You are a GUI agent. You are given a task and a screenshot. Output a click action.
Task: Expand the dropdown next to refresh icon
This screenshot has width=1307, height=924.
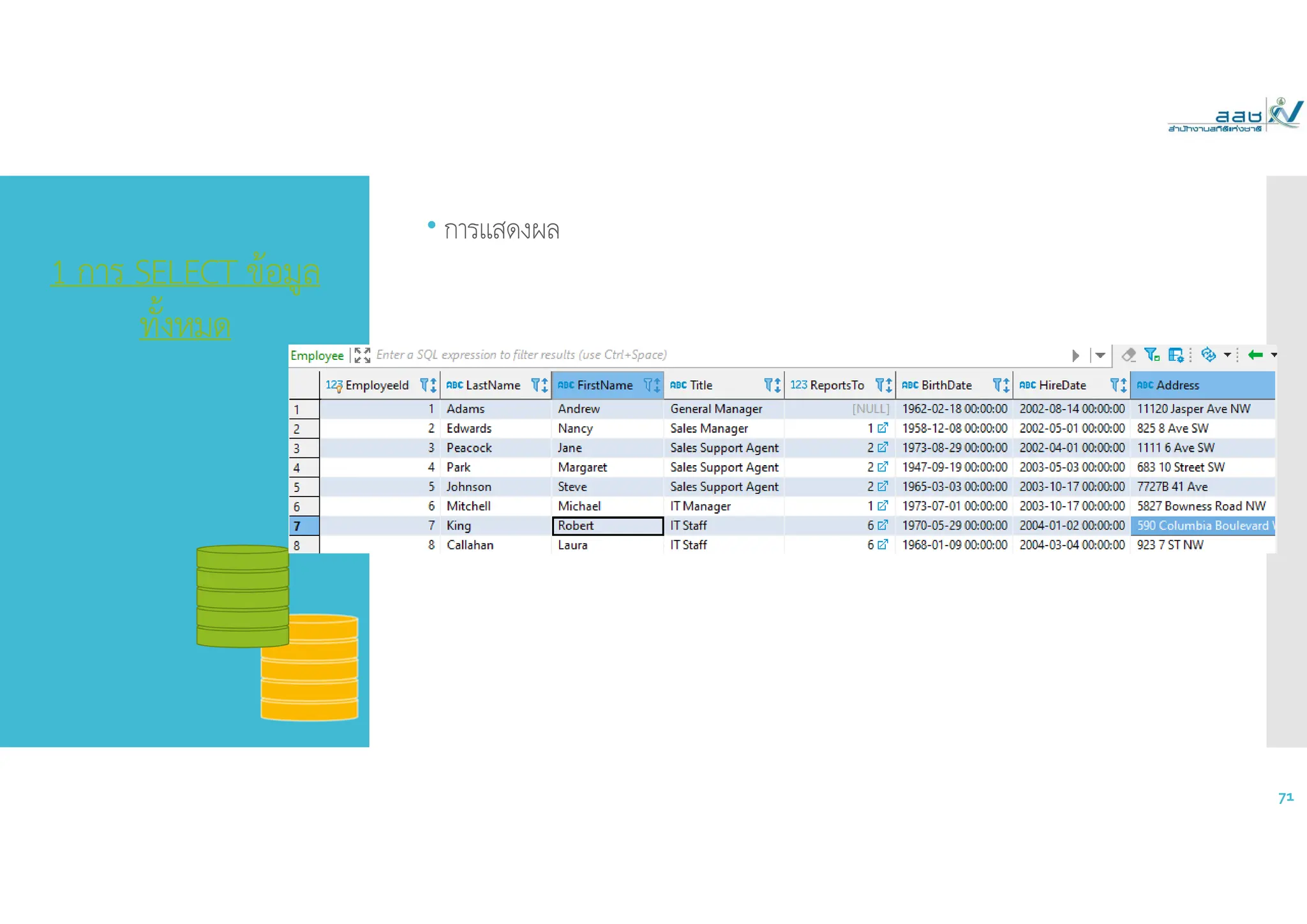coord(1227,355)
